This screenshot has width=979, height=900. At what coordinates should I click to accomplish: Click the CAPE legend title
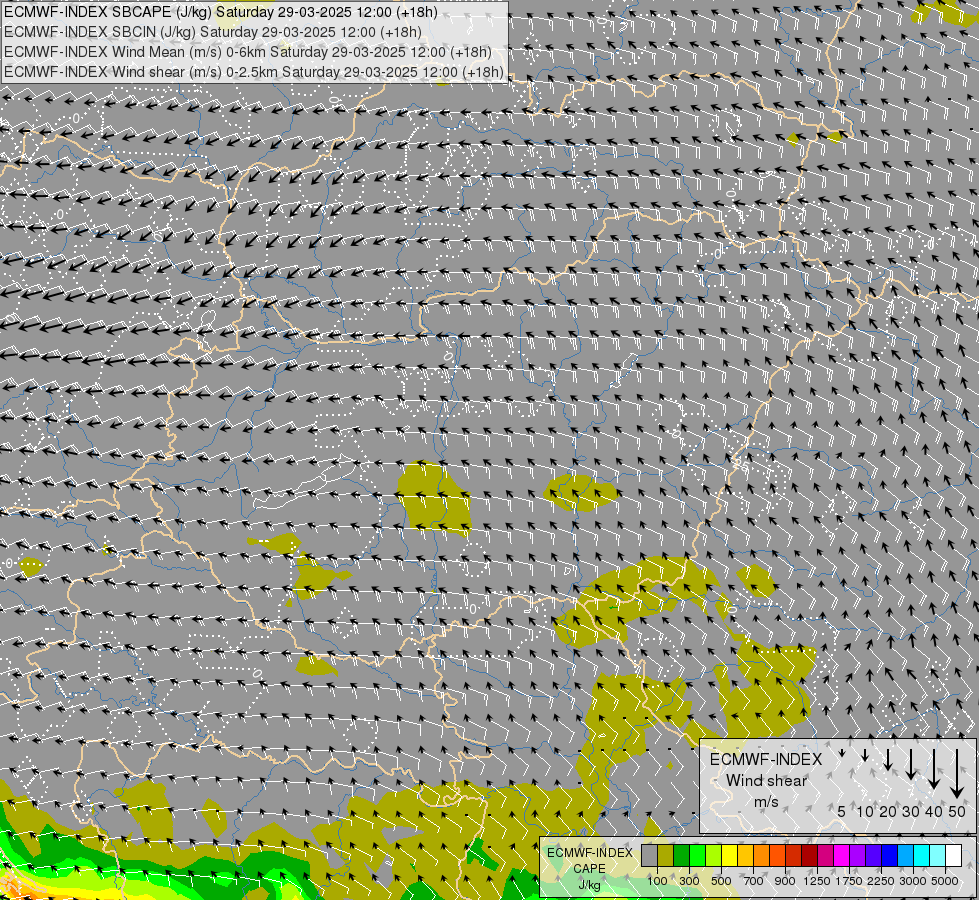[x=589, y=869]
